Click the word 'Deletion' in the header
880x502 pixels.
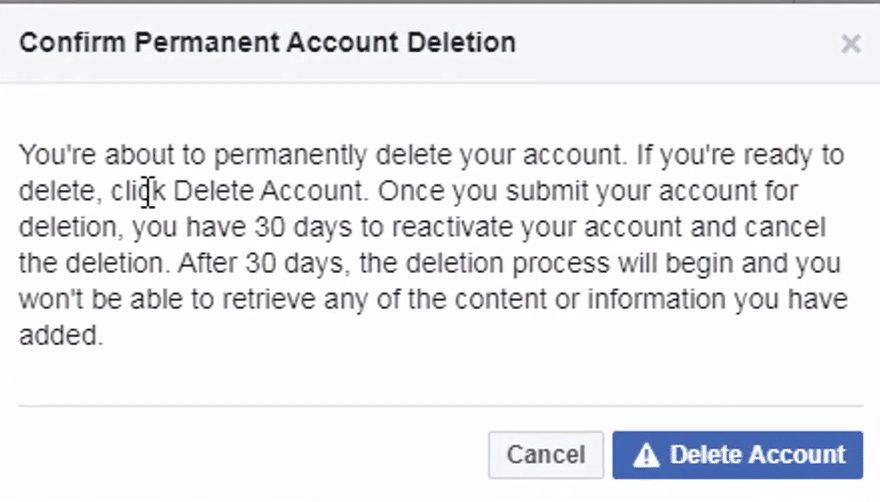(461, 43)
